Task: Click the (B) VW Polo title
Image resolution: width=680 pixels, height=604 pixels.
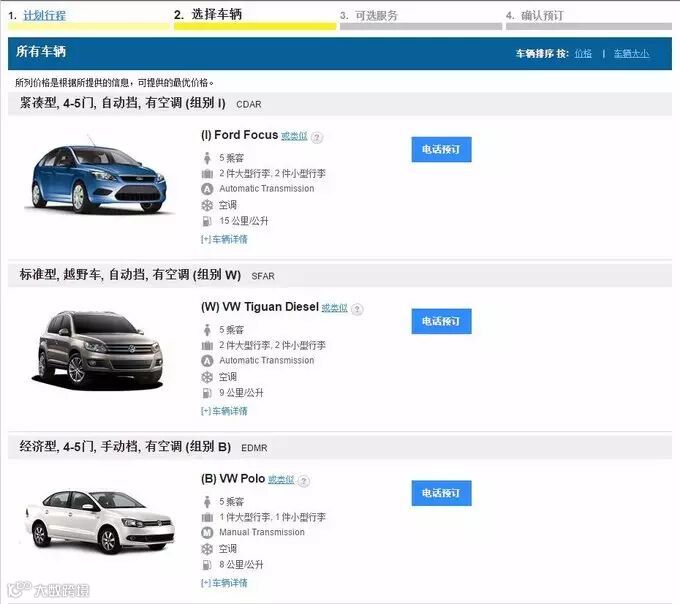Action: (233, 479)
